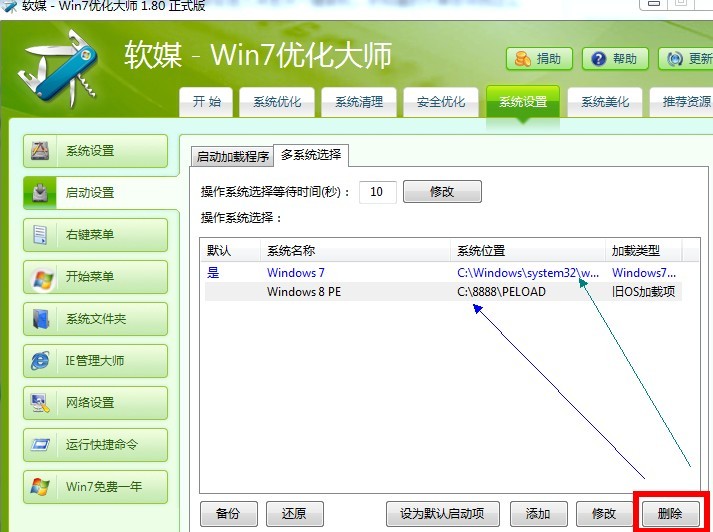Click the IE管理大师 Internet Explorer icon

click(x=40, y=361)
